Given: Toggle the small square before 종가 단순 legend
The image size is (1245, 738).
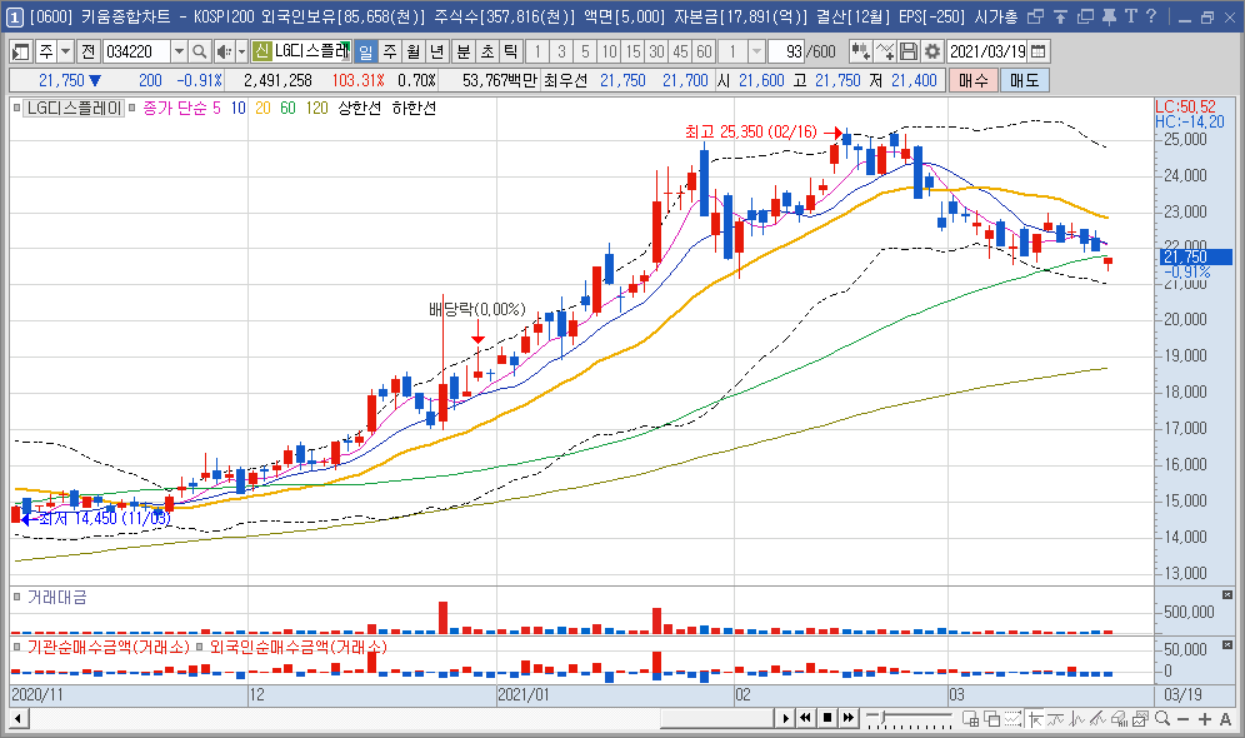Looking at the screenshot, I should 134,107.
